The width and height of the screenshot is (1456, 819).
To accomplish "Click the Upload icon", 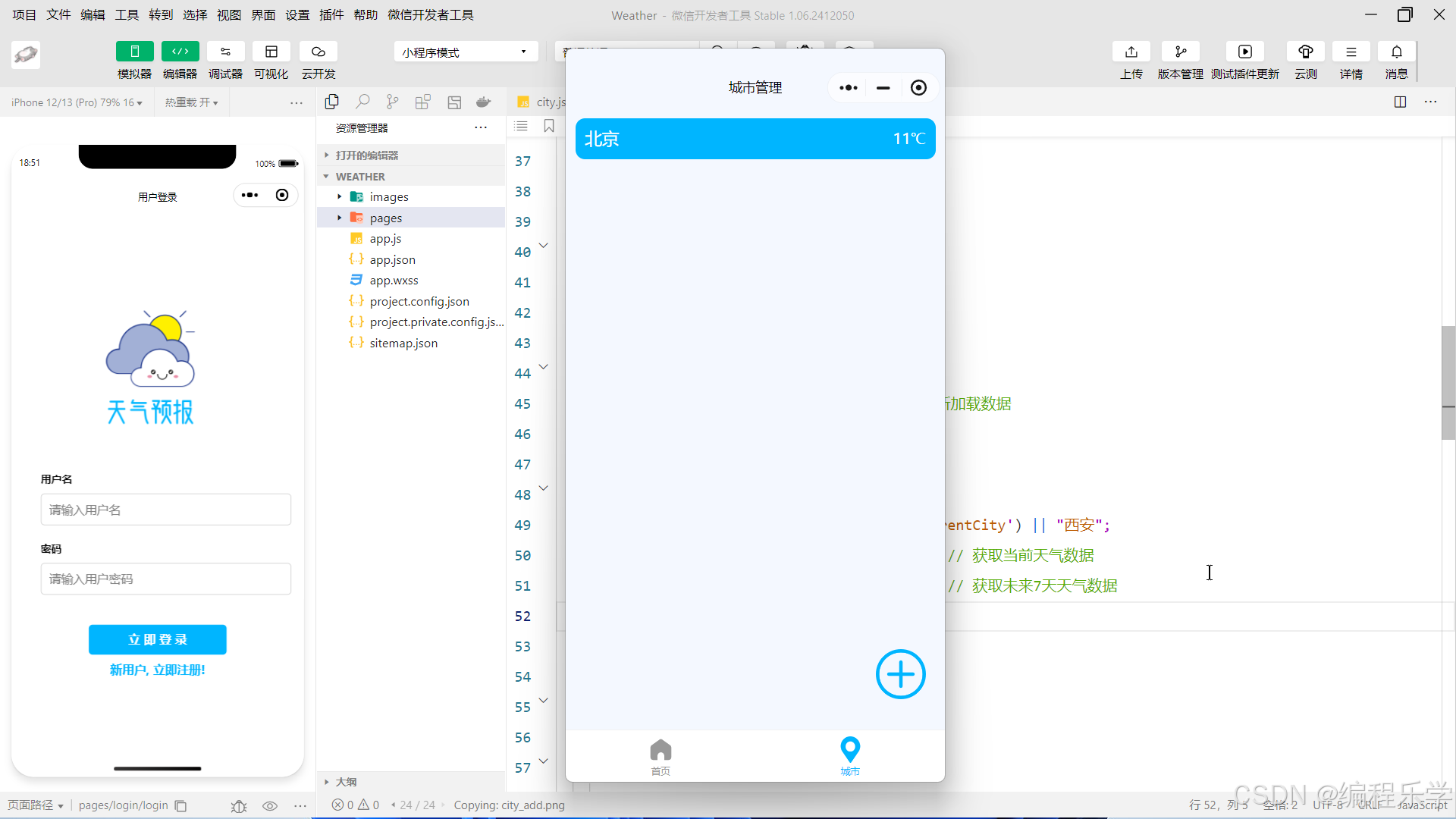I will 1131,52.
